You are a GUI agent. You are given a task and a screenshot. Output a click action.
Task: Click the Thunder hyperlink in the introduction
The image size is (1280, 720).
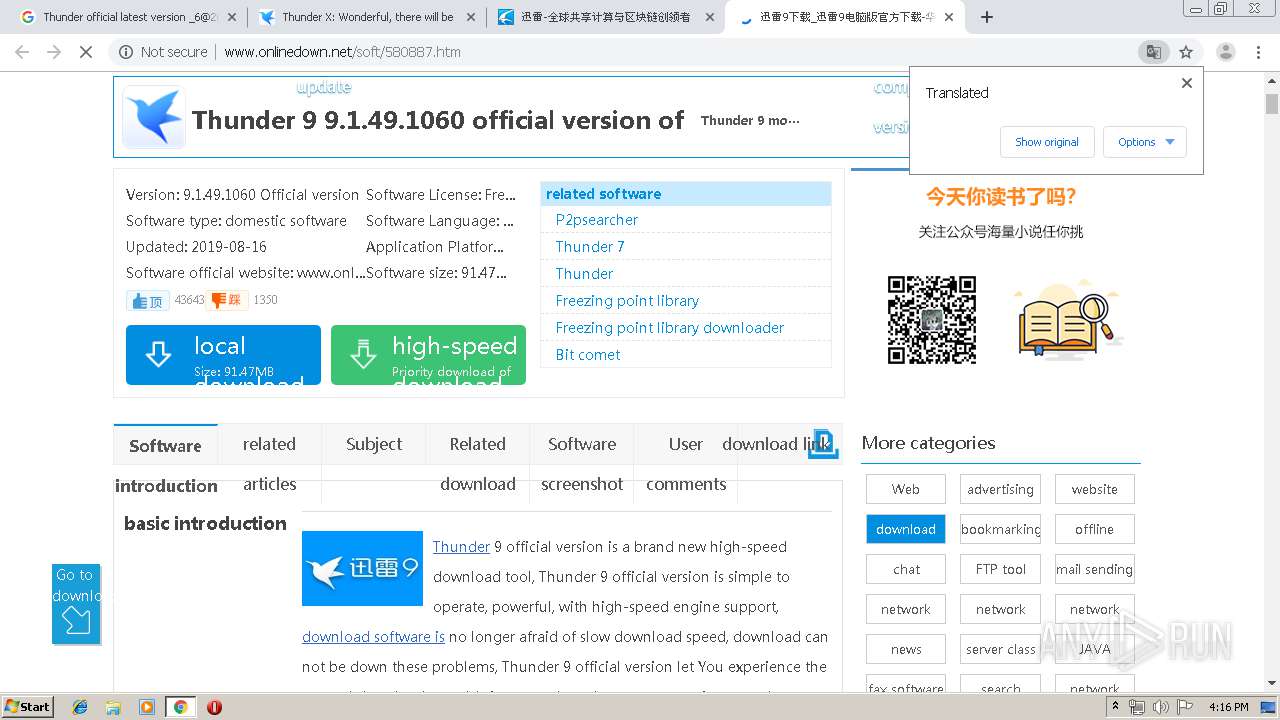pyautogui.click(x=461, y=547)
